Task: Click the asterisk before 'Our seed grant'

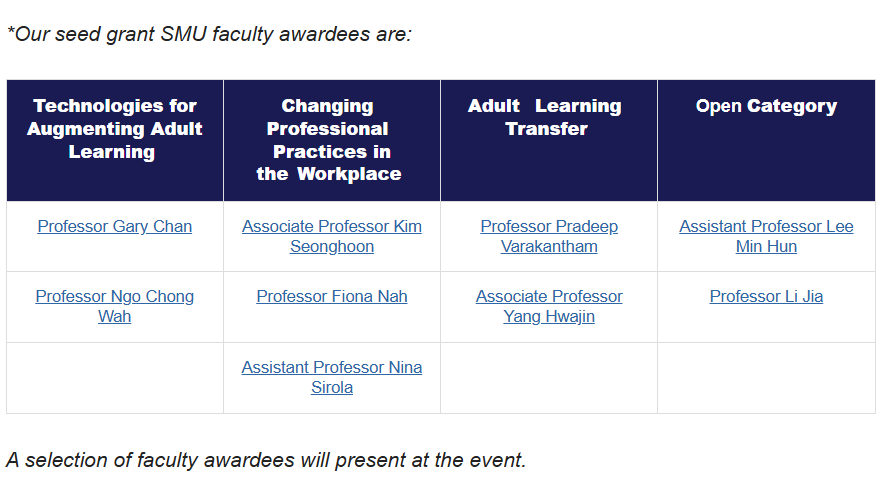Action: coord(10,32)
